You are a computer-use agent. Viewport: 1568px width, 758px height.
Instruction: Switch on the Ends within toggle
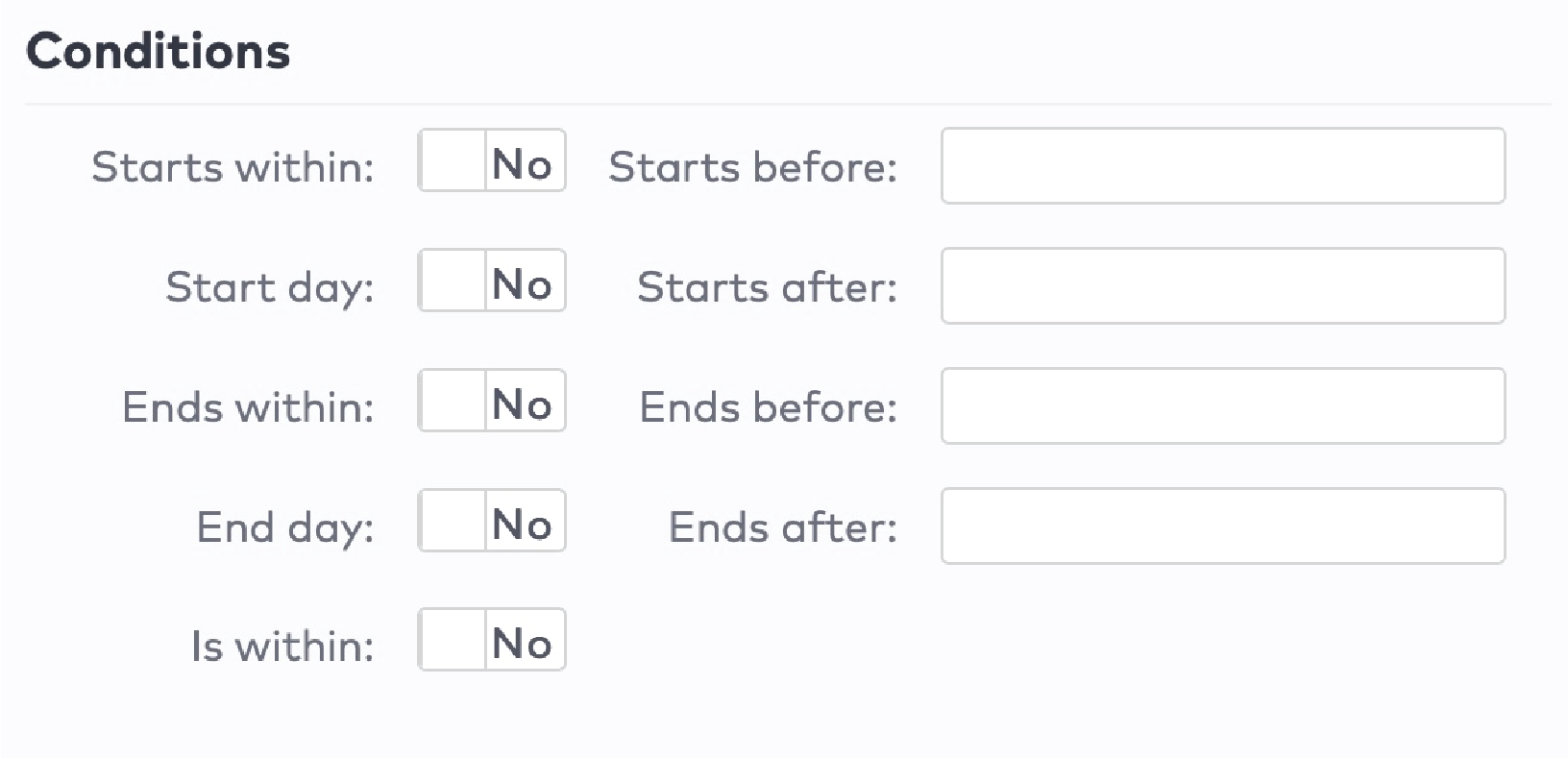pyautogui.click(x=492, y=402)
